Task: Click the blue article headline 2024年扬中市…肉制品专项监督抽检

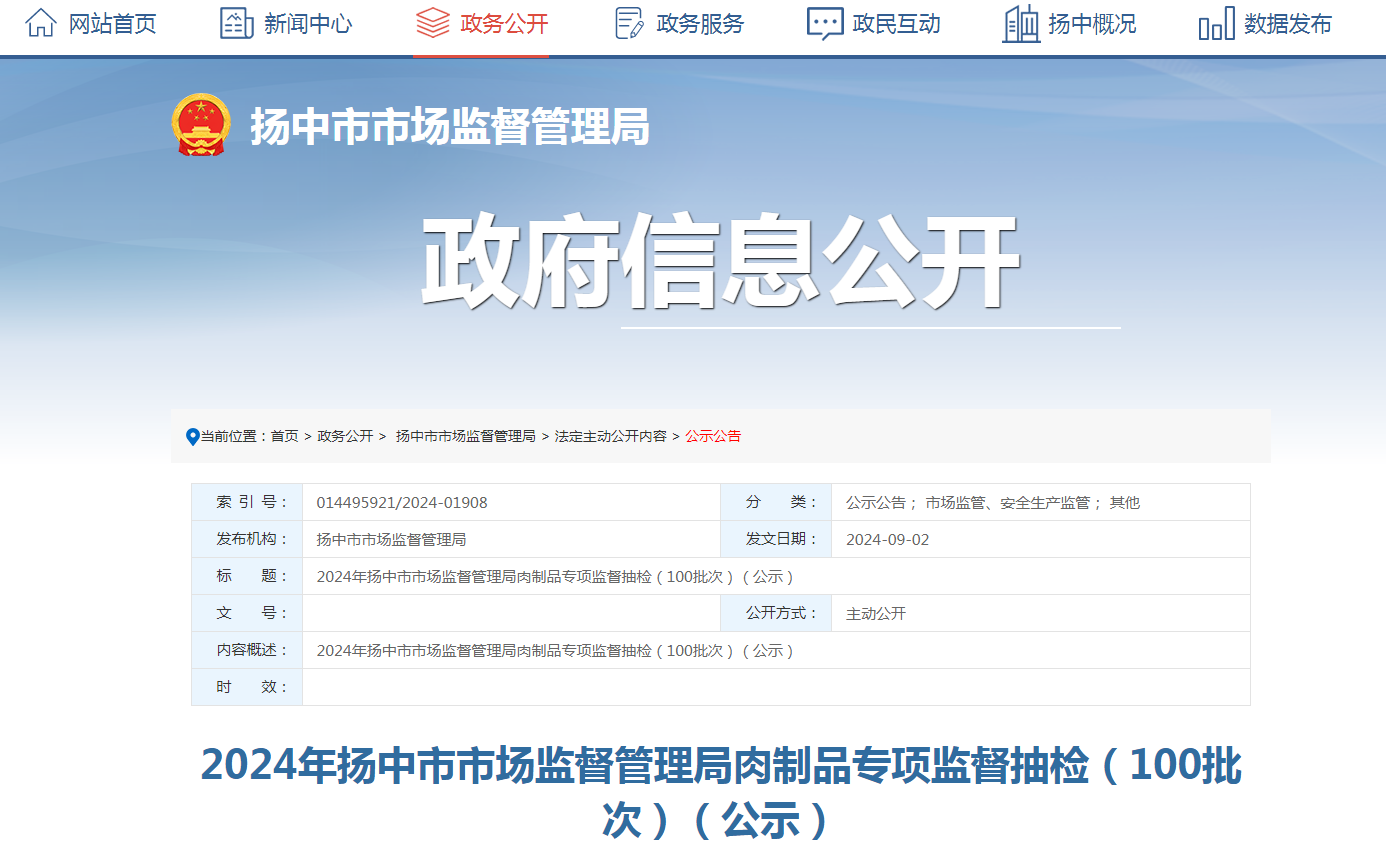Action: click(x=720, y=792)
